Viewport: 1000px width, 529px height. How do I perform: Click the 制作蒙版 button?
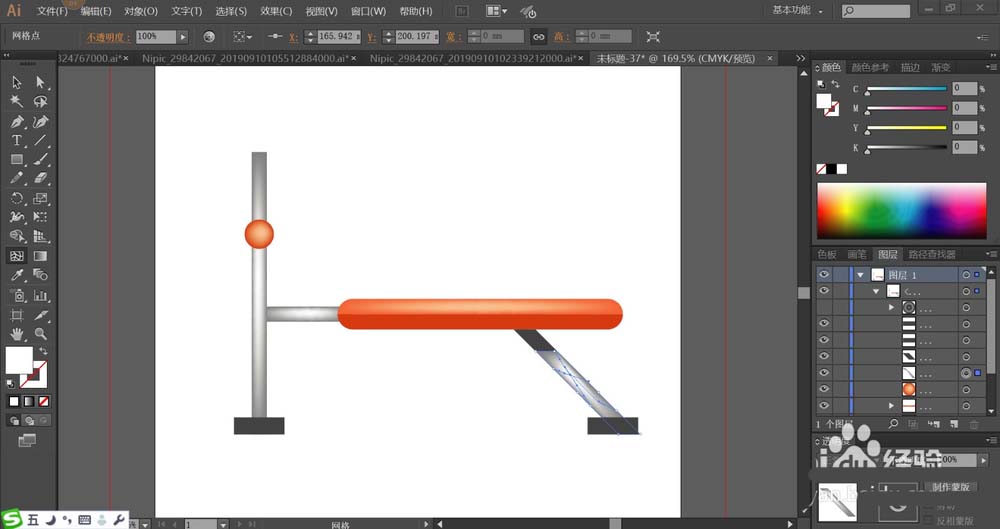click(x=950, y=487)
